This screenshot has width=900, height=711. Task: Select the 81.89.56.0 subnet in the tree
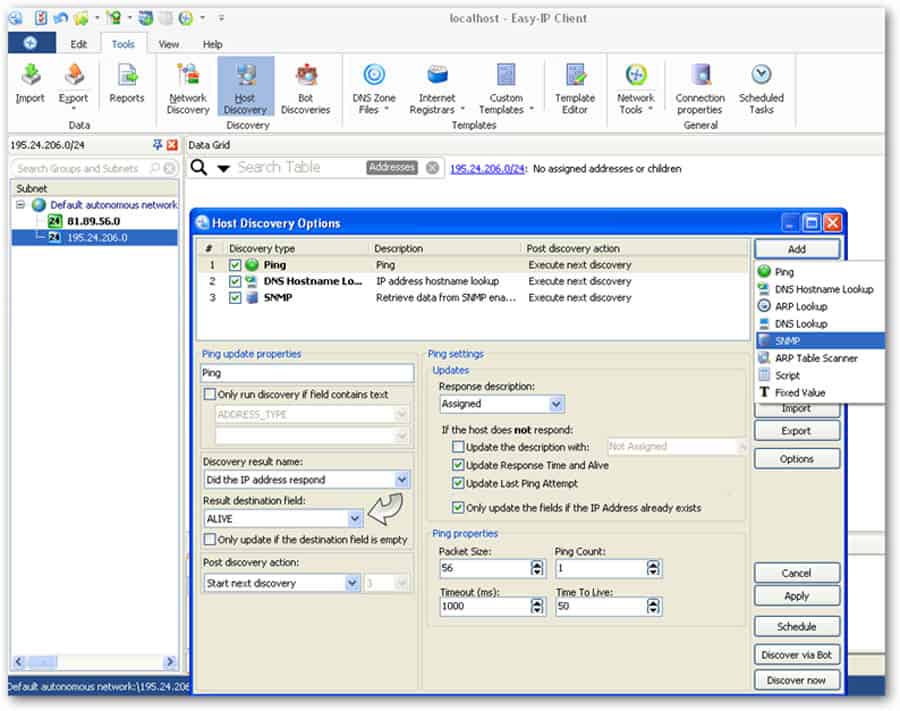click(x=94, y=222)
